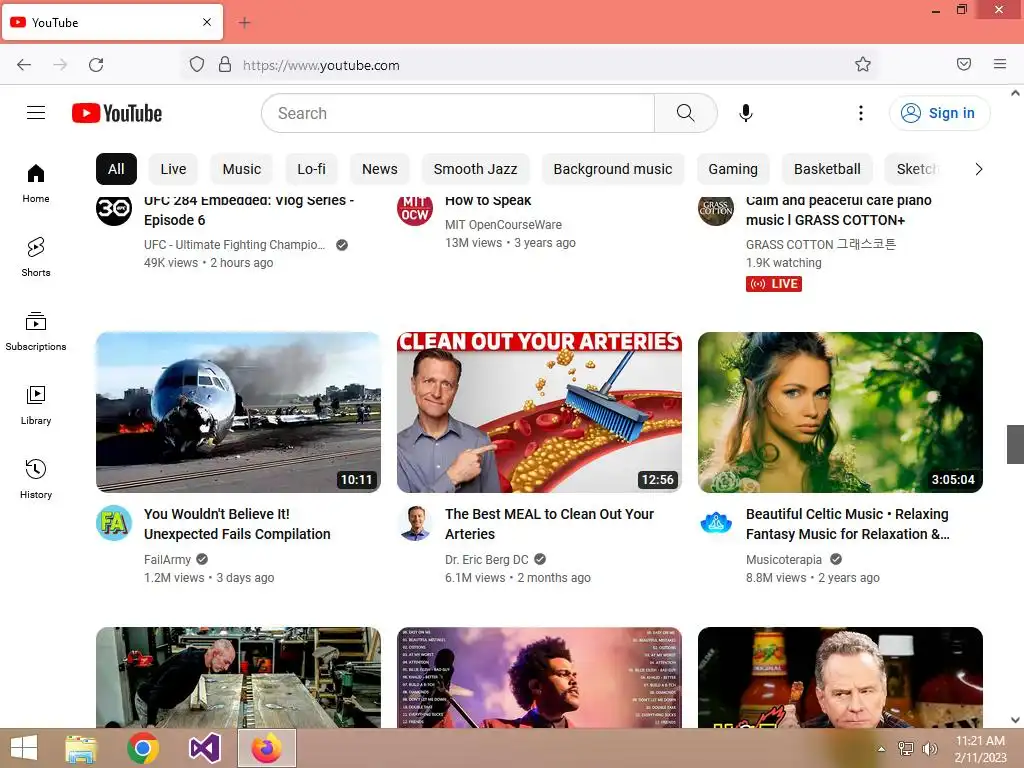The image size is (1024, 768).
Task: Open the Pocket save icon
Action: click(x=964, y=64)
